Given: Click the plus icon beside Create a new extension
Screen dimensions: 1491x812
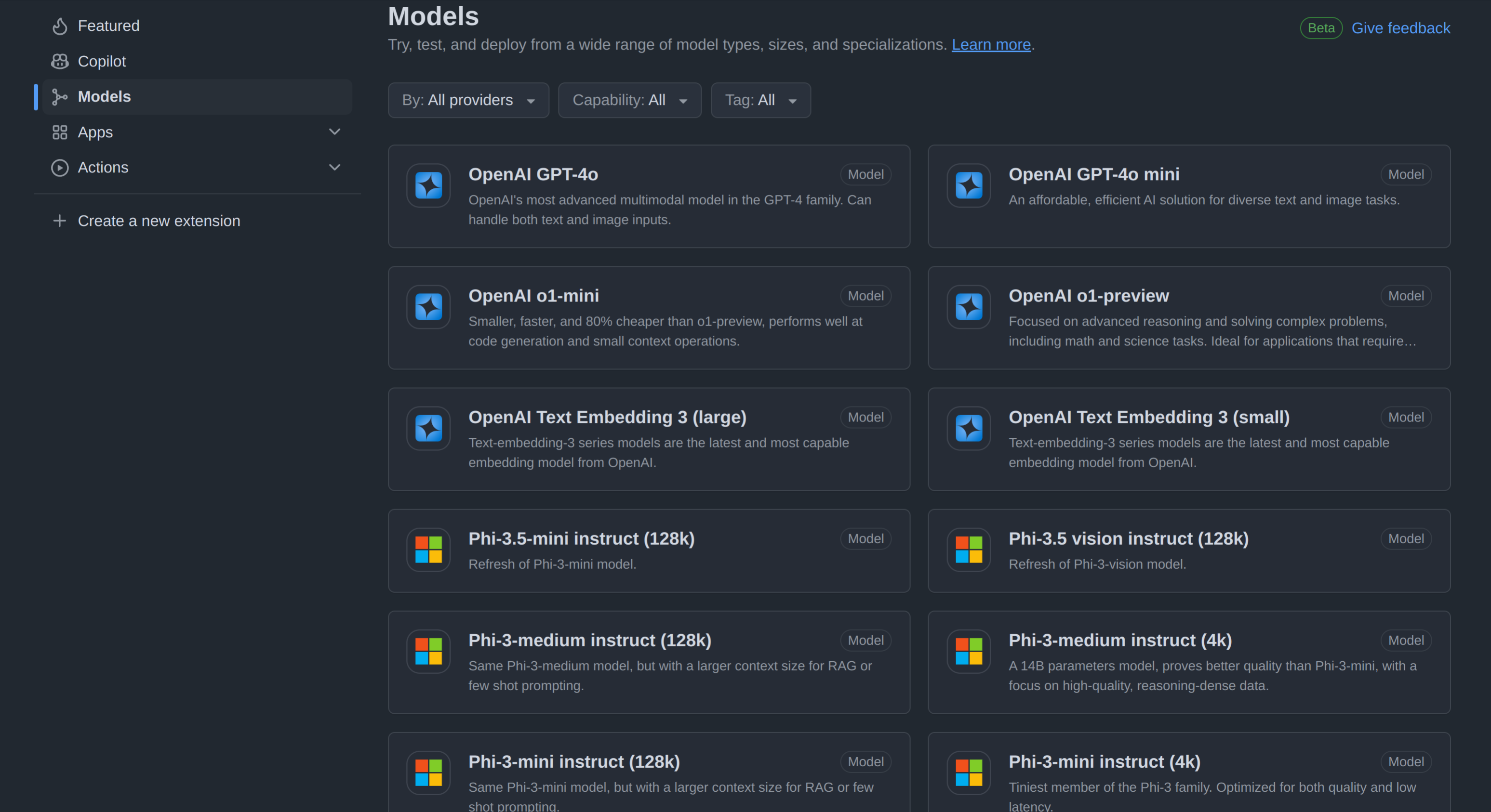Looking at the screenshot, I should tap(60, 221).
